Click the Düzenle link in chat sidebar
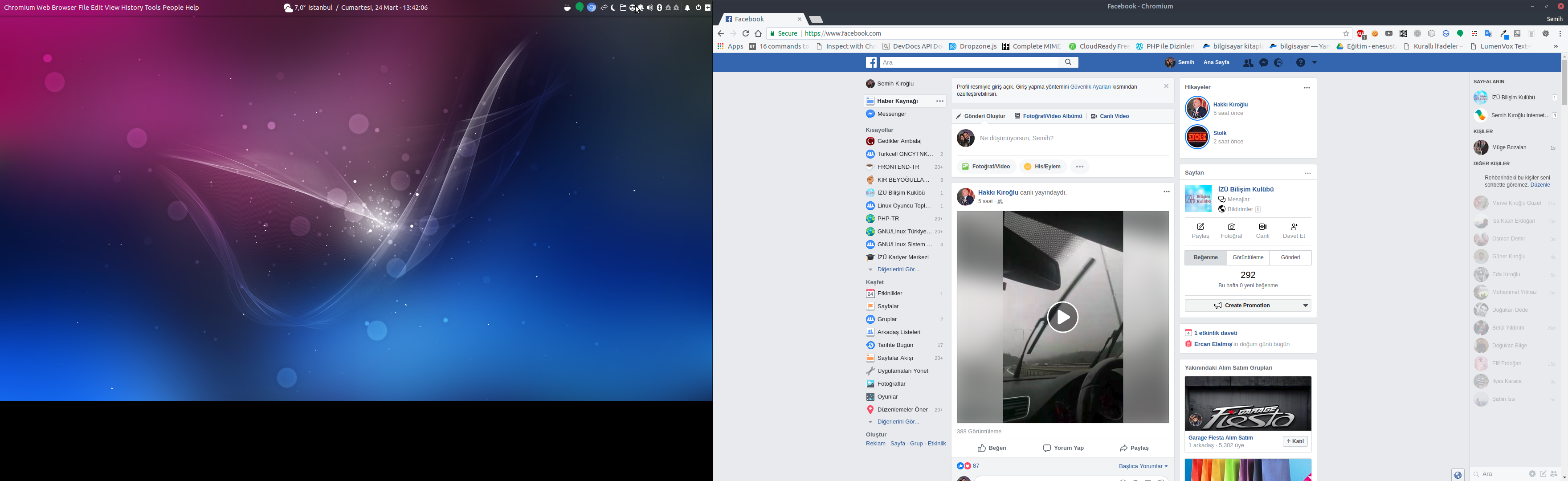Screen dimensions: 1568x481 point(1540,184)
